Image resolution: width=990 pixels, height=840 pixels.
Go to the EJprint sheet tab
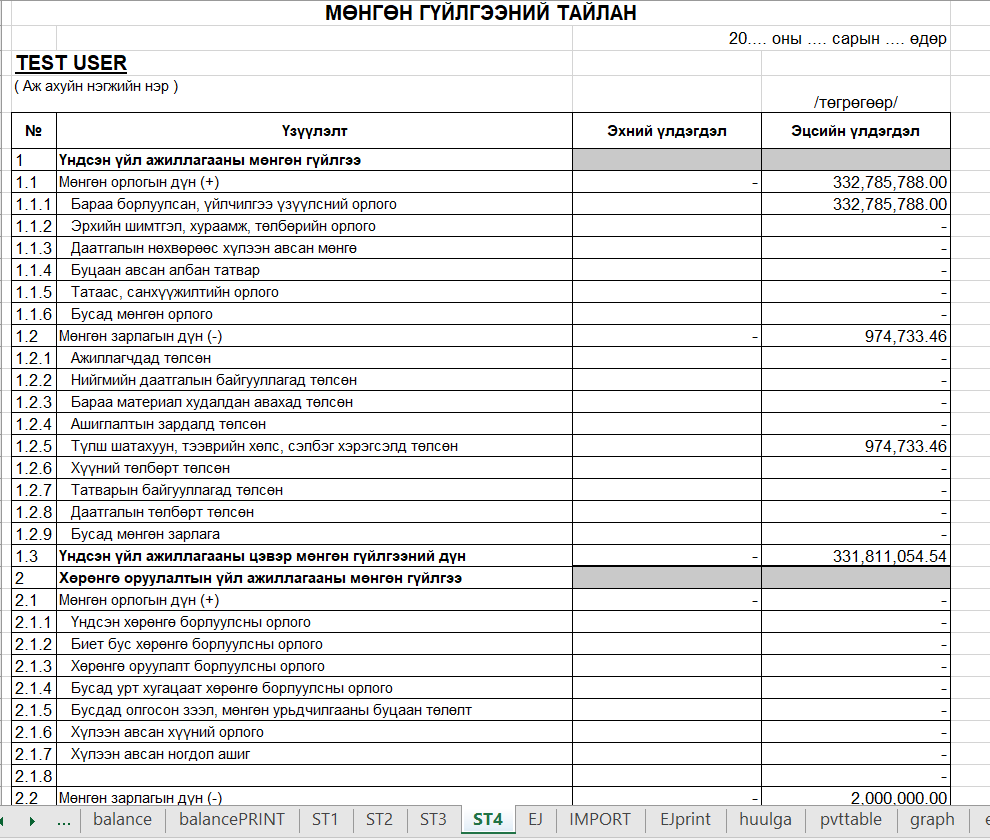pyautogui.click(x=685, y=819)
